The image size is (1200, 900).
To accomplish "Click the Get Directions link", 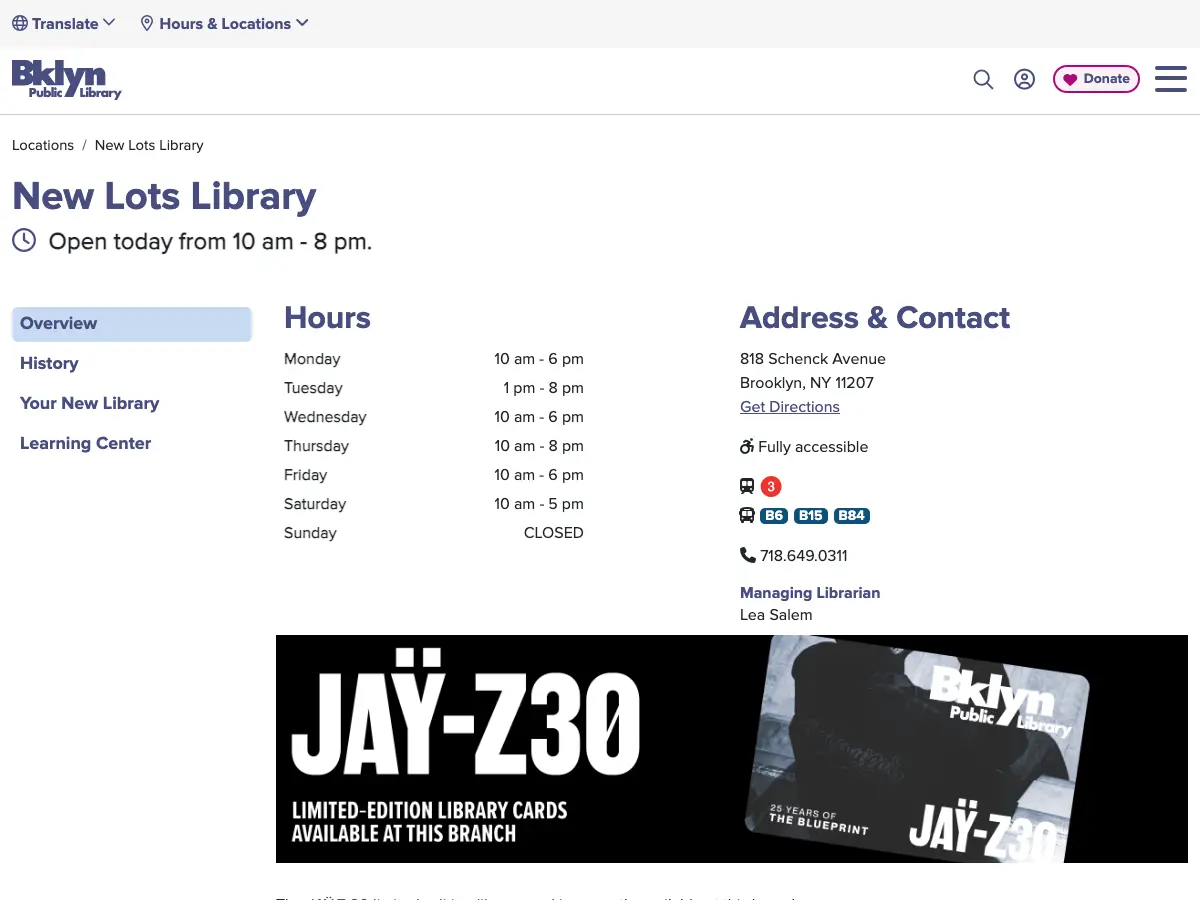I will point(790,407).
